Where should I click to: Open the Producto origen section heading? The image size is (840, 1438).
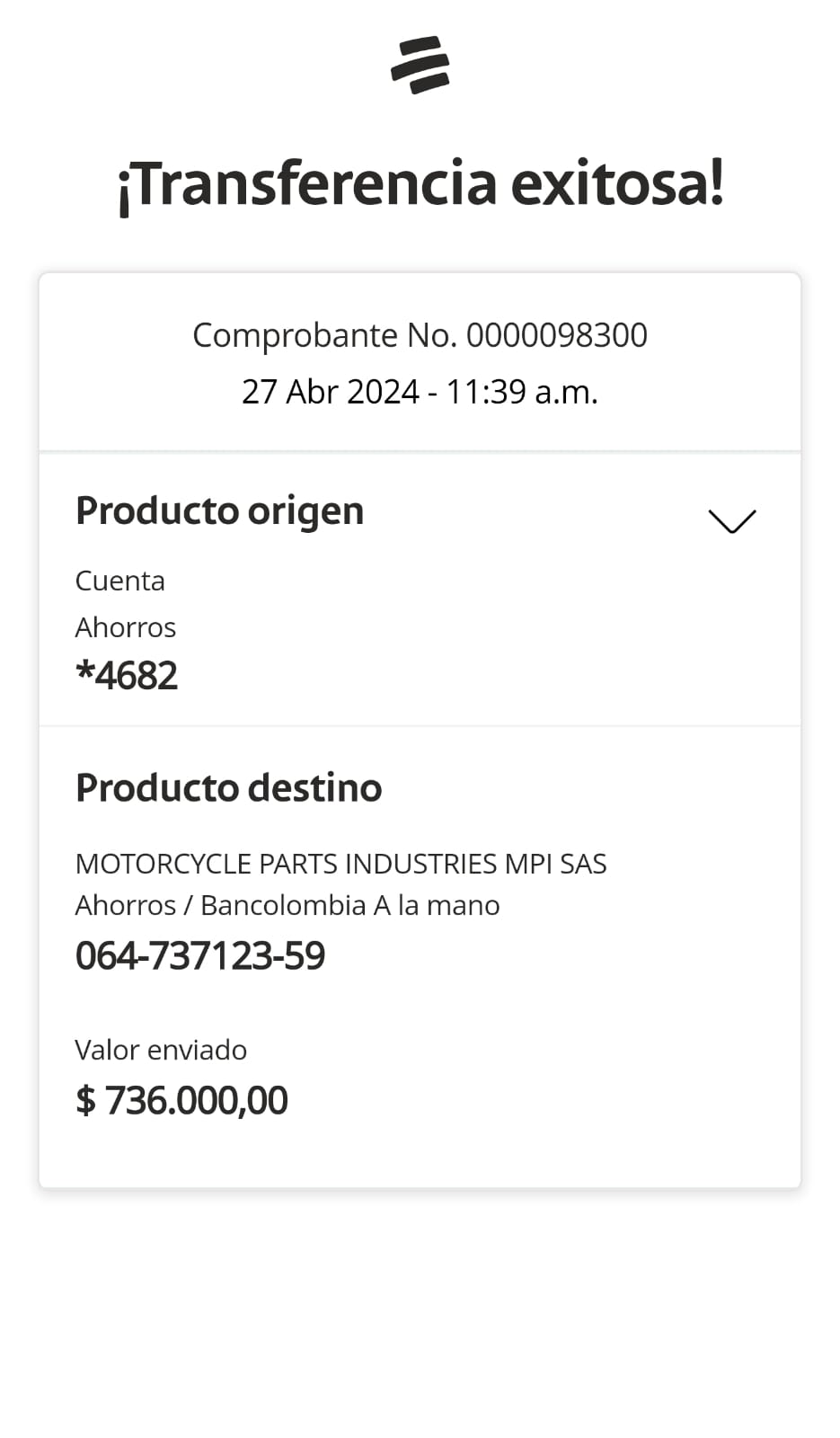click(219, 510)
